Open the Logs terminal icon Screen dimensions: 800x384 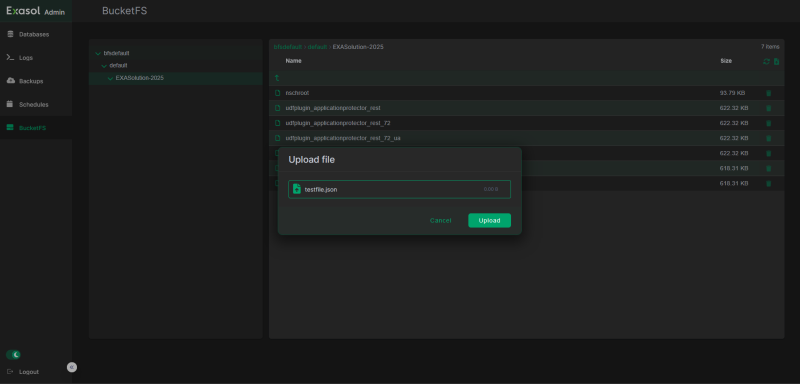tap(10, 58)
